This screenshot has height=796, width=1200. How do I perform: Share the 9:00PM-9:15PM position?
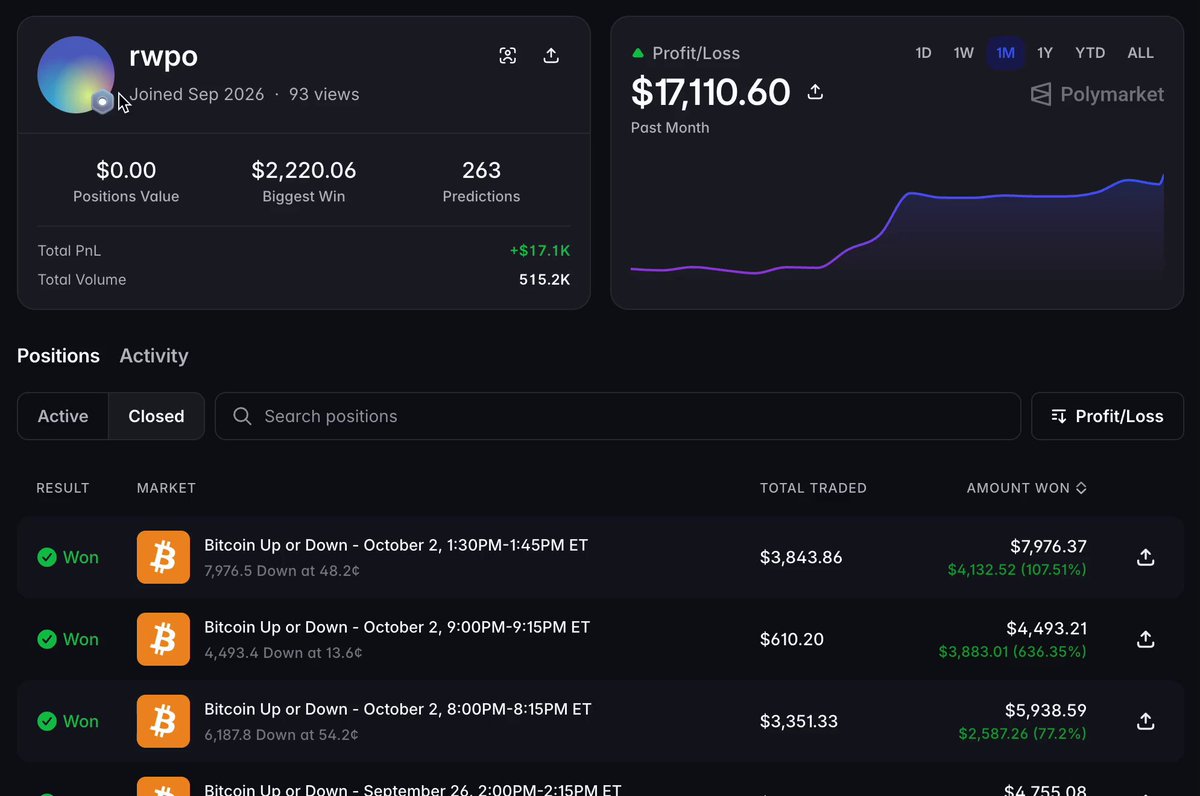tap(1146, 639)
